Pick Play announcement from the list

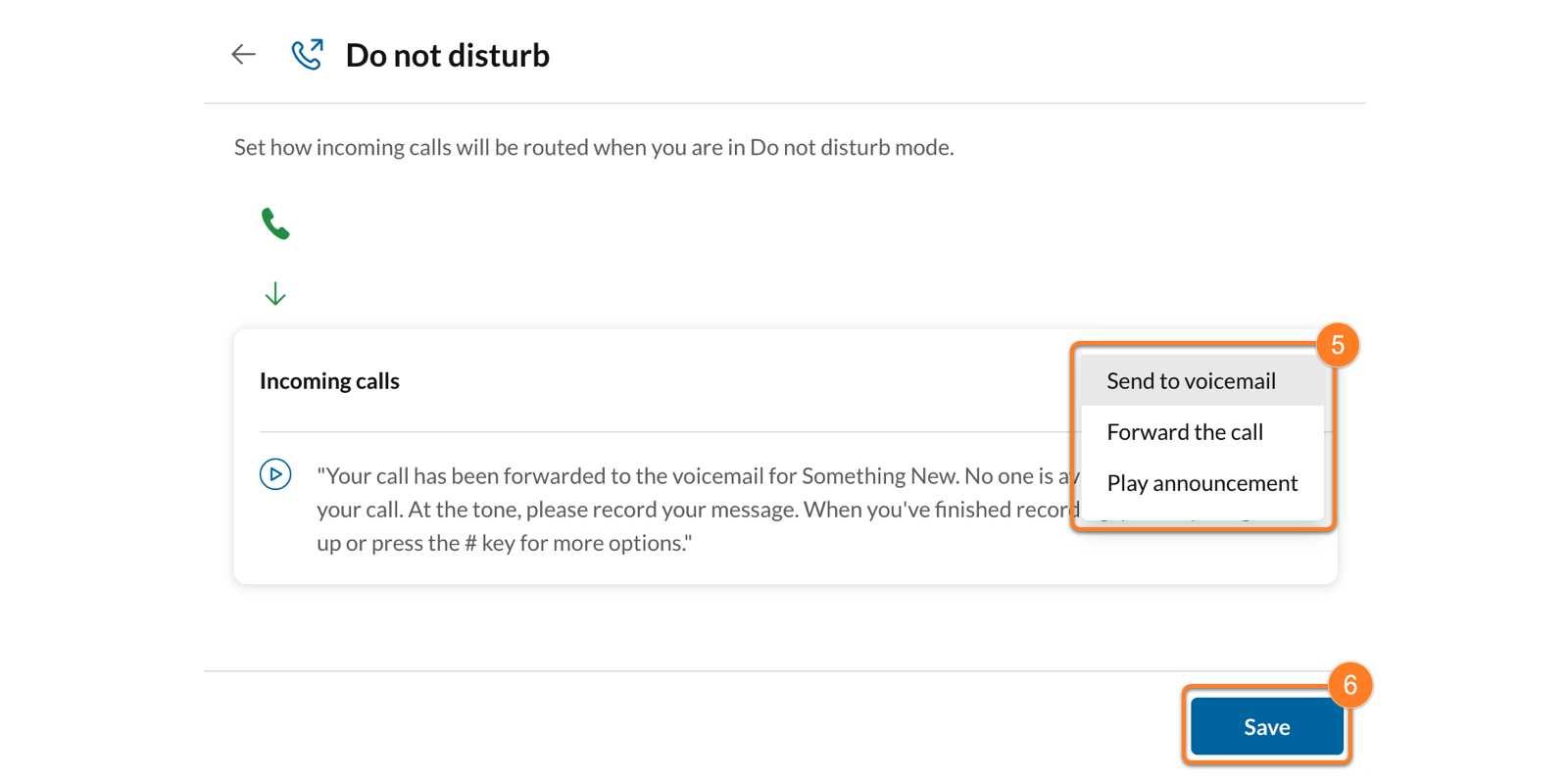(1201, 483)
